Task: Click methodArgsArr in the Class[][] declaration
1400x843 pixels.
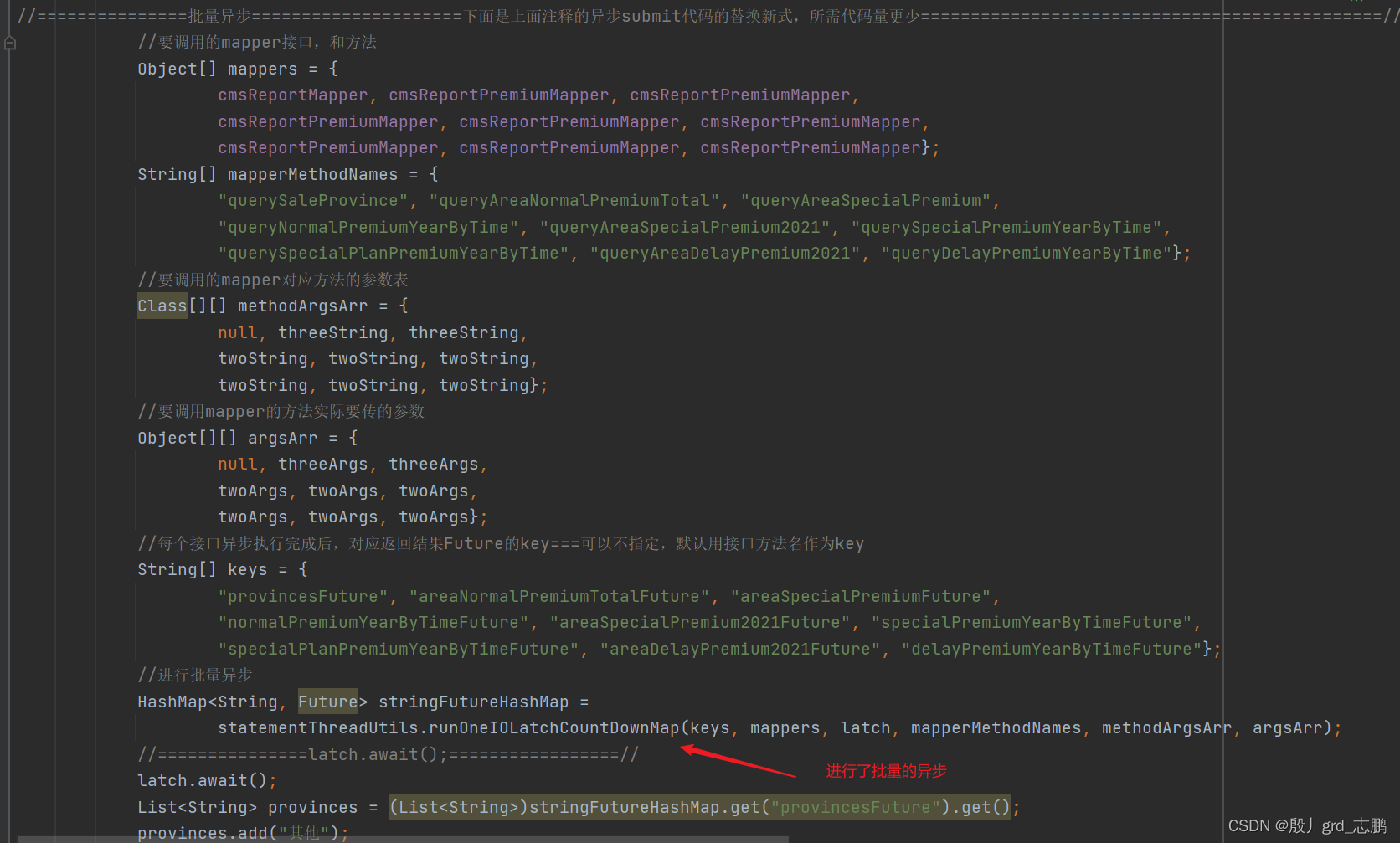Action: pos(303,306)
